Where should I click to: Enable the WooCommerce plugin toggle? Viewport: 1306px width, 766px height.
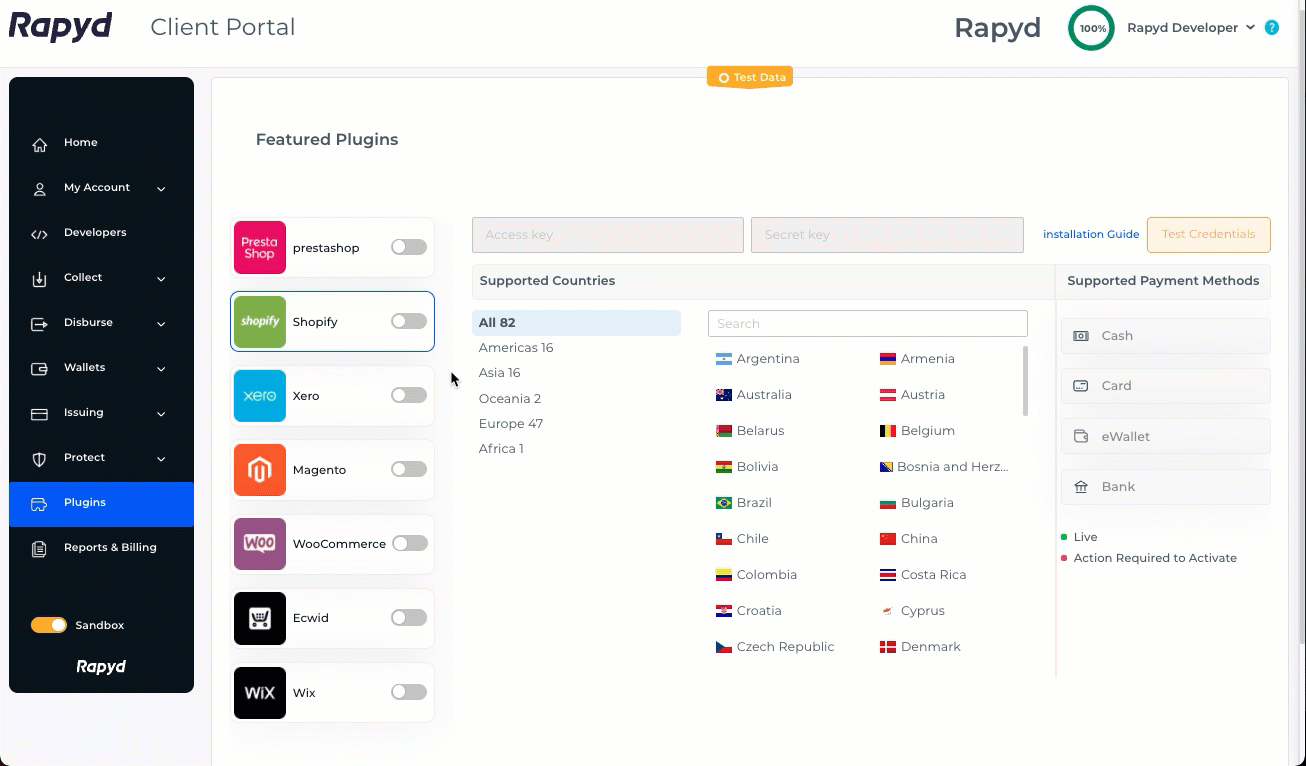[409, 543]
